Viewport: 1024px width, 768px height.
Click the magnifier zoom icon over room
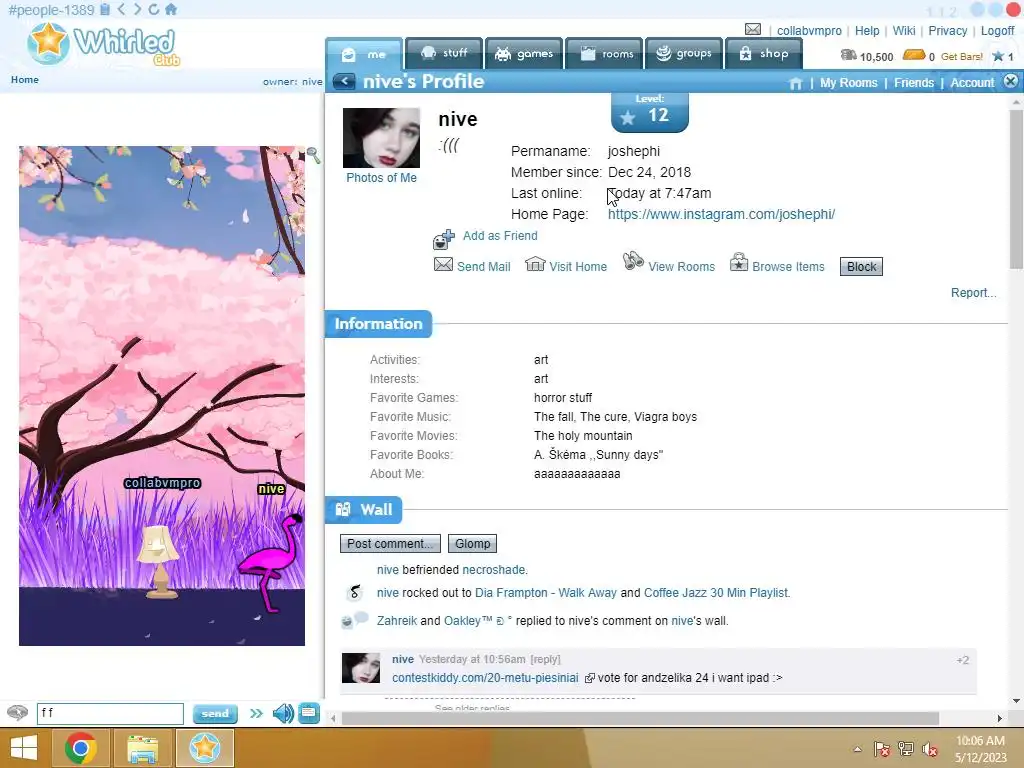point(313,155)
